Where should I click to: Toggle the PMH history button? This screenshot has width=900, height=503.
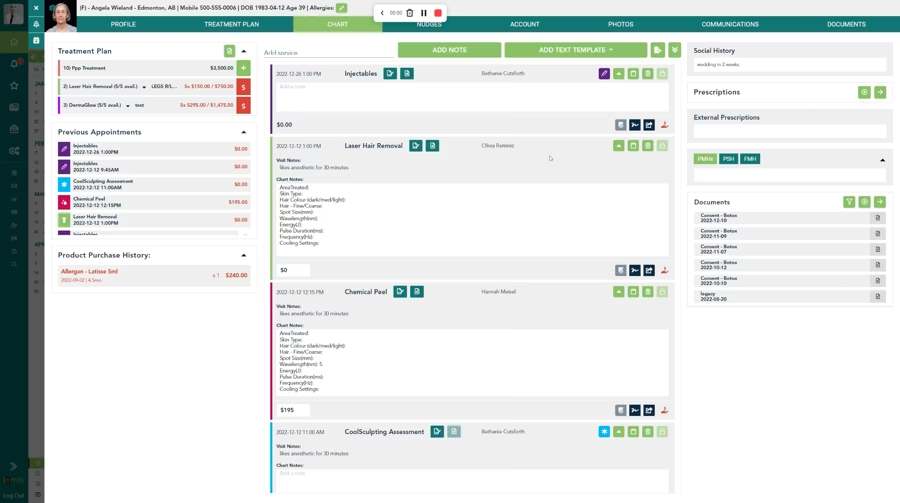(705, 159)
